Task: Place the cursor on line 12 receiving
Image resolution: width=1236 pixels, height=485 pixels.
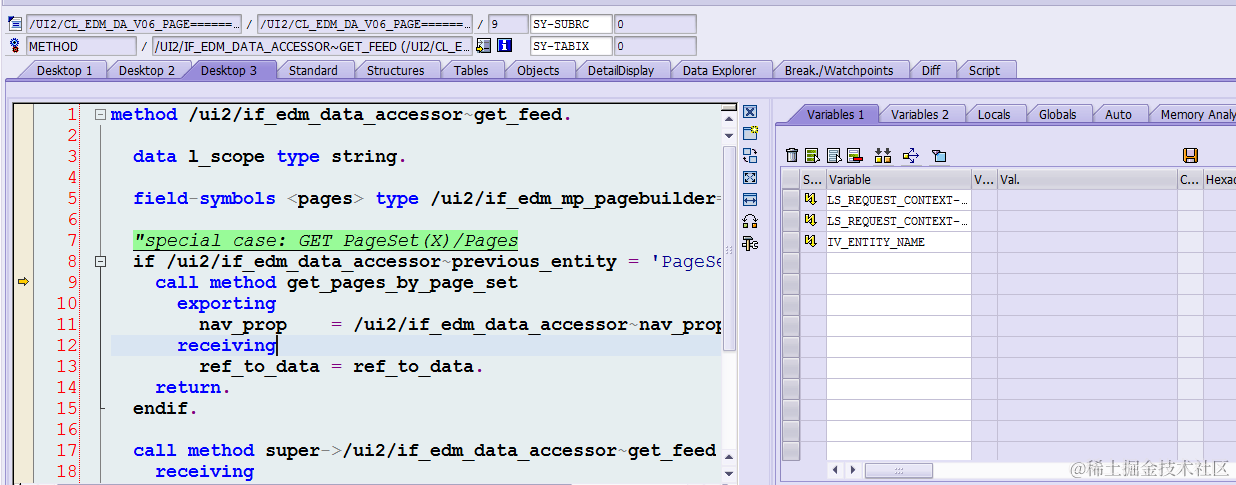Action: pos(226,345)
